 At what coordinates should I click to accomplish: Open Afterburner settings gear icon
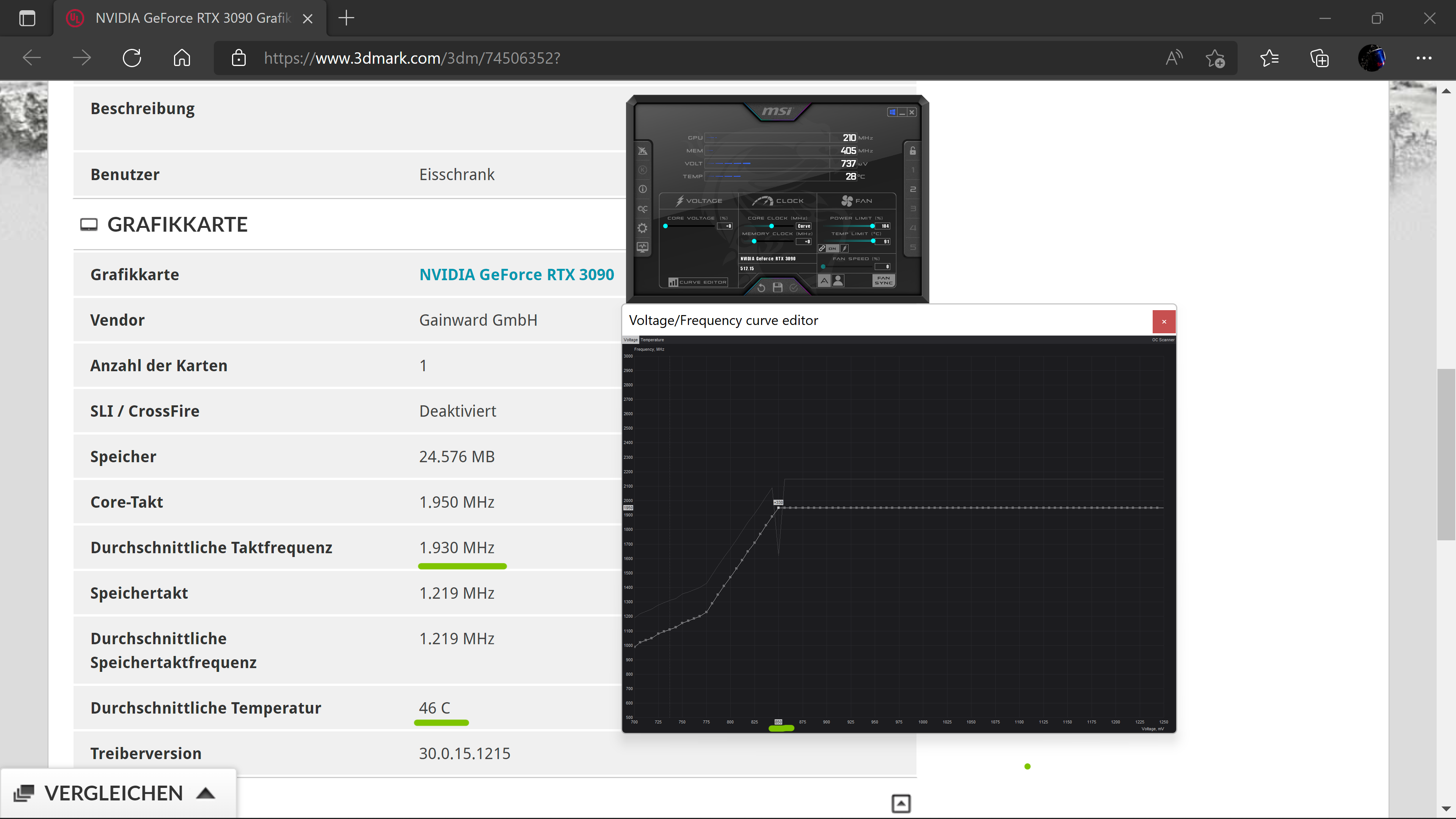click(643, 228)
